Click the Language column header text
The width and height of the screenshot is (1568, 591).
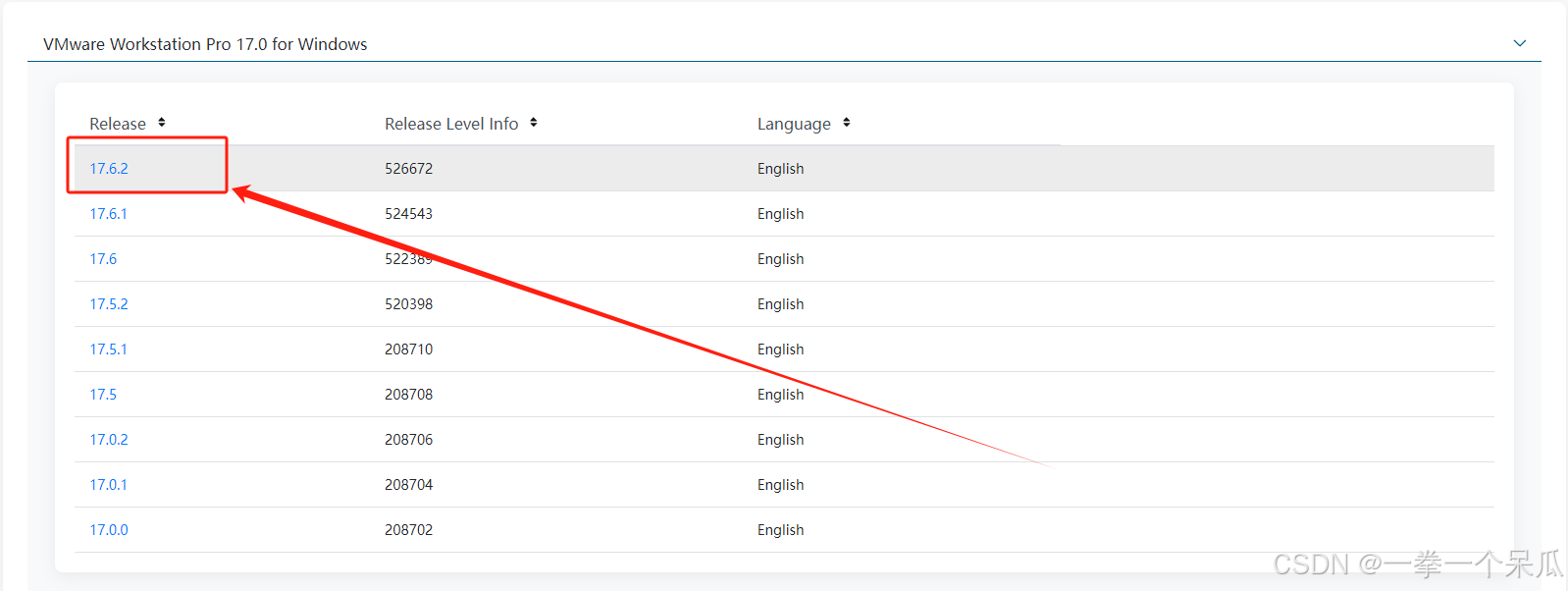pos(794,124)
